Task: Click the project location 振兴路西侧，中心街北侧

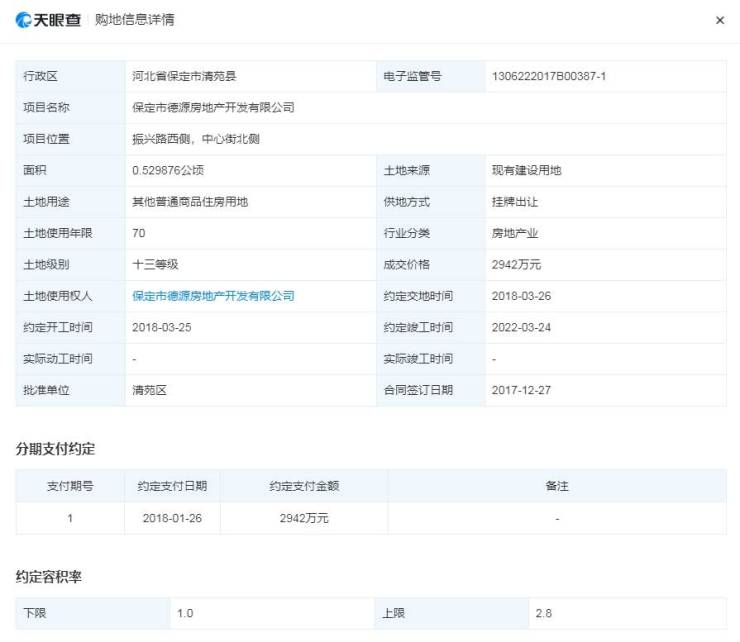Action: (x=196, y=139)
